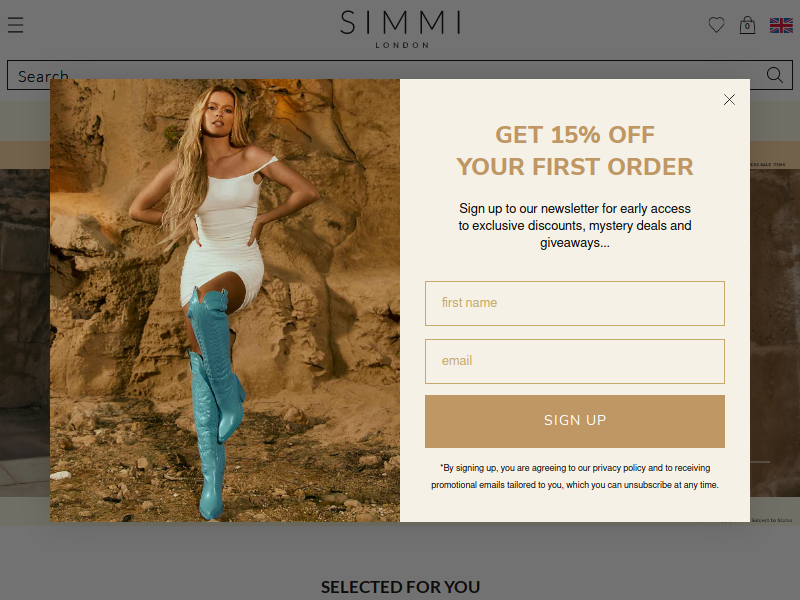Image resolution: width=800 pixels, height=600 pixels.
Task: Click the GET 15% OFF headline
Action: [574, 151]
